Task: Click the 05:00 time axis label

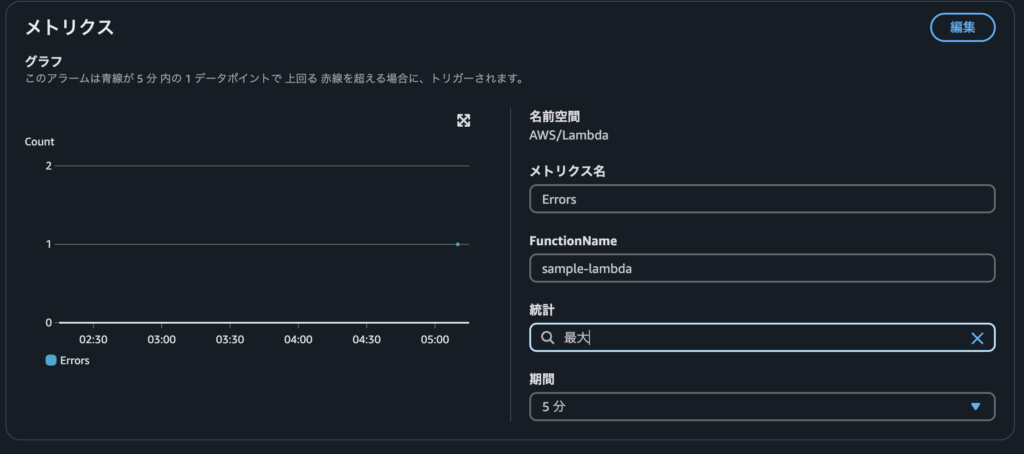Action: click(435, 340)
